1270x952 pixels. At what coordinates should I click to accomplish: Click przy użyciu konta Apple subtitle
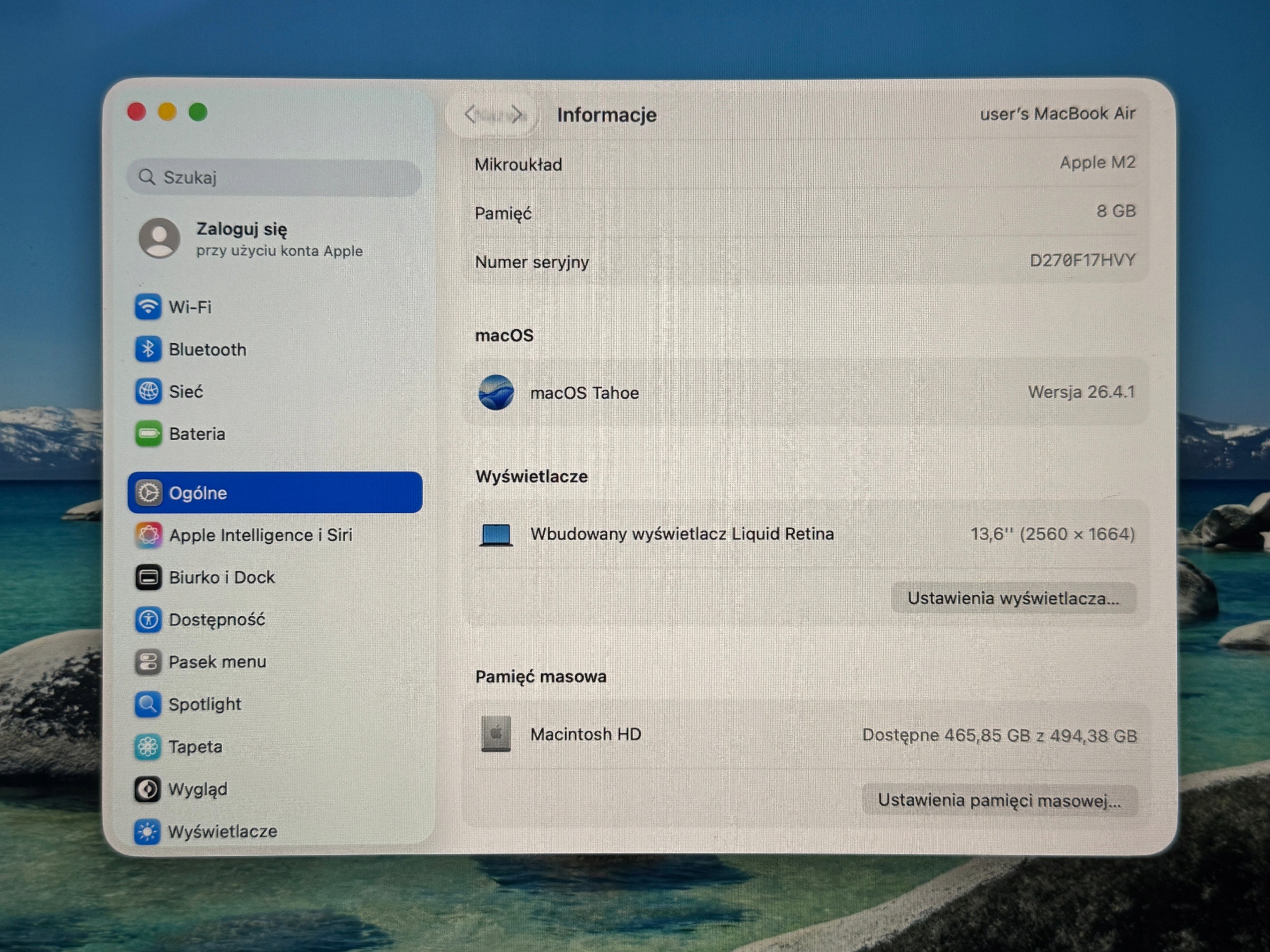pyautogui.click(x=280, y=251)
